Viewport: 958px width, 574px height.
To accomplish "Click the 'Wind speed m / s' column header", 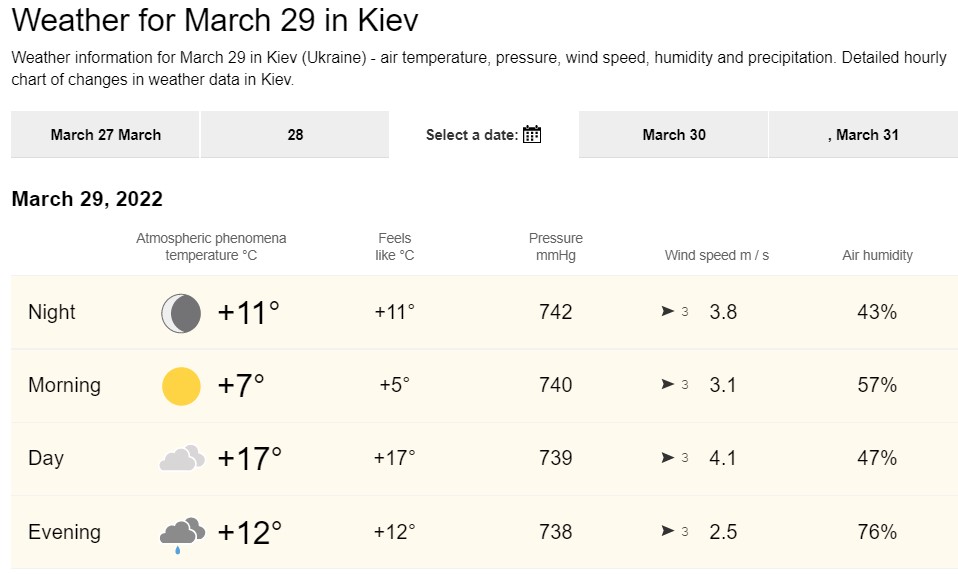I will [x=717, y=255].
